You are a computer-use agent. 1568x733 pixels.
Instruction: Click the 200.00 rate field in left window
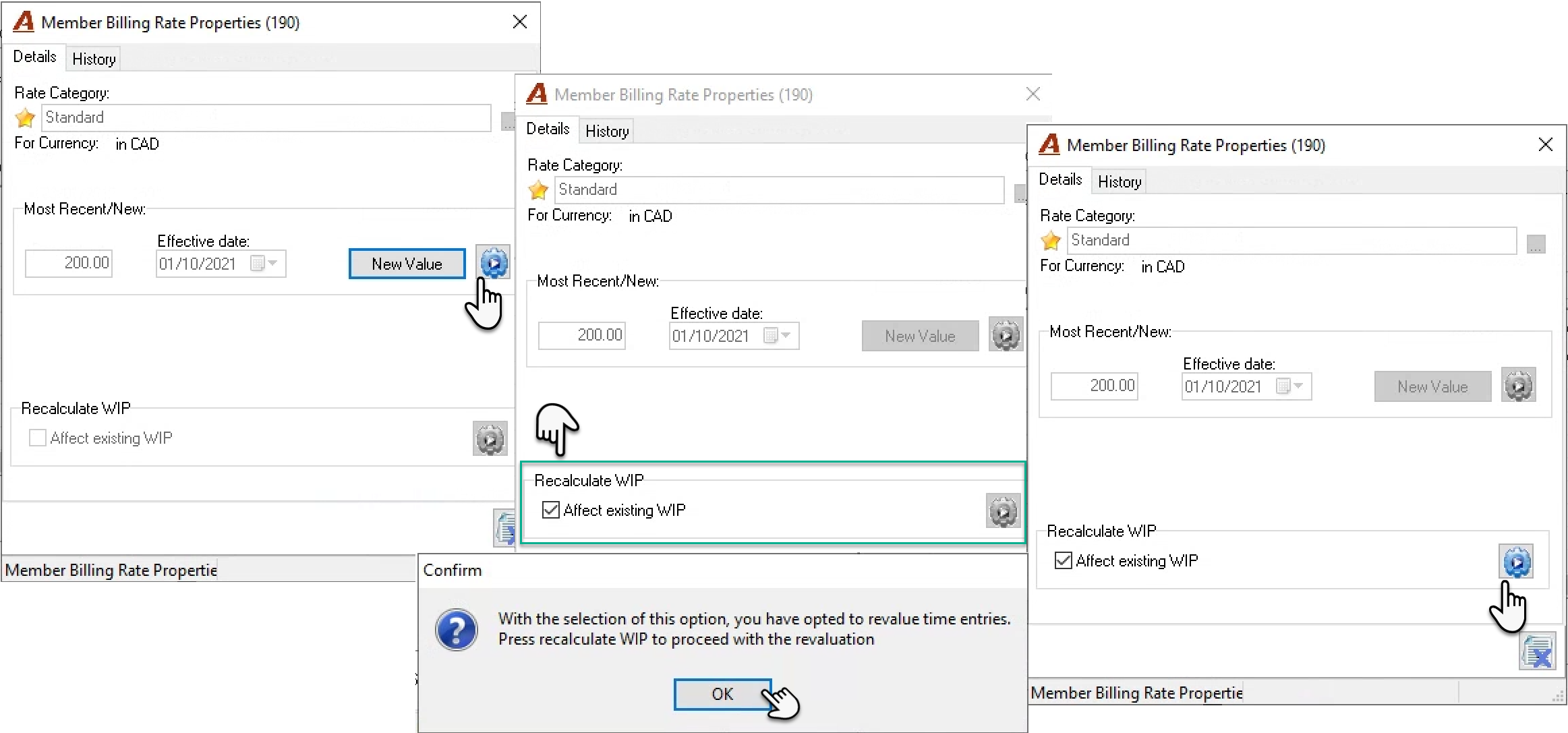tap(69, 263)
